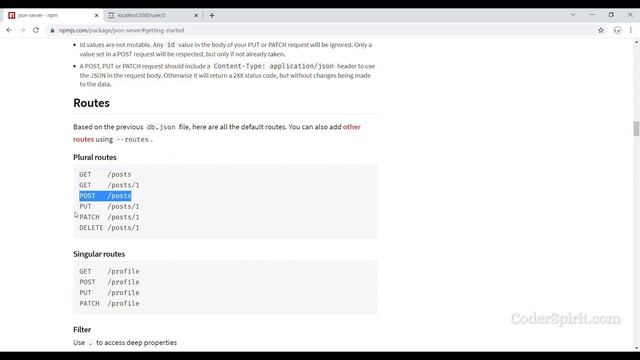640x360 pixels.
Task: Close the localhost:3000 tab
Action: click(x=196, y=16)
